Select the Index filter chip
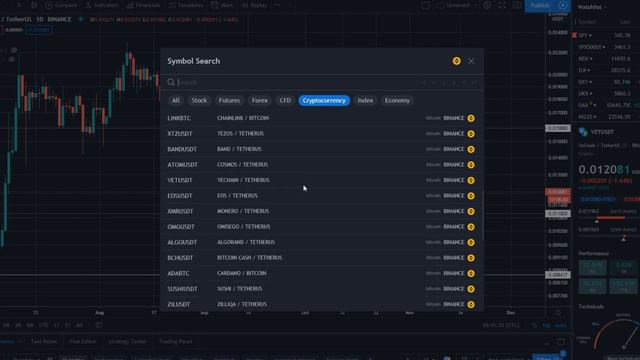 (365, 100)
